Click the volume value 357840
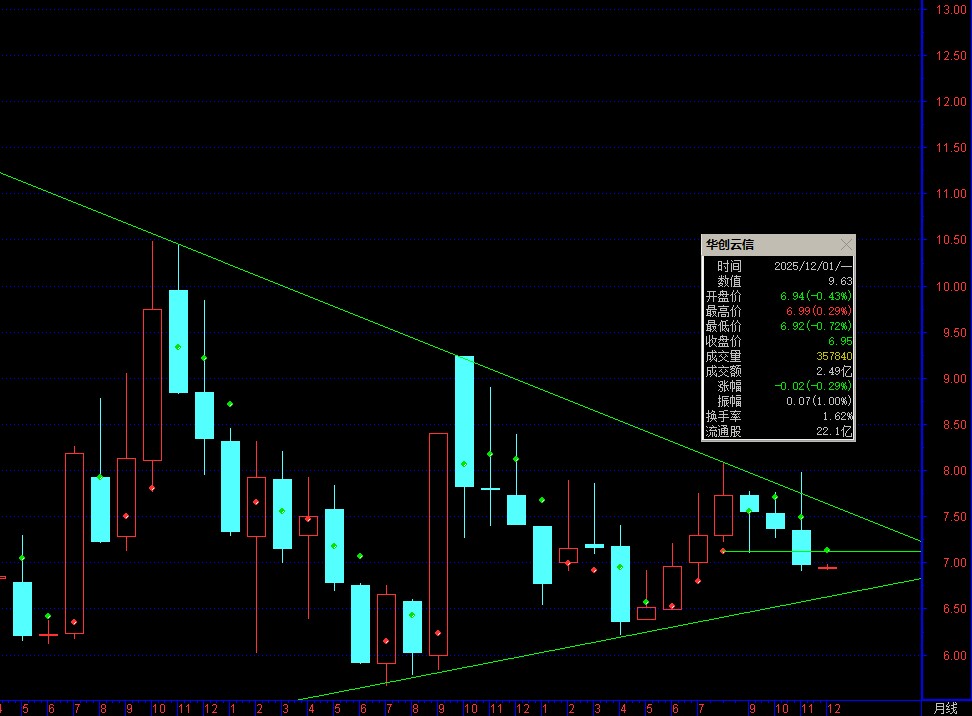972x716 pixels. 834,356
